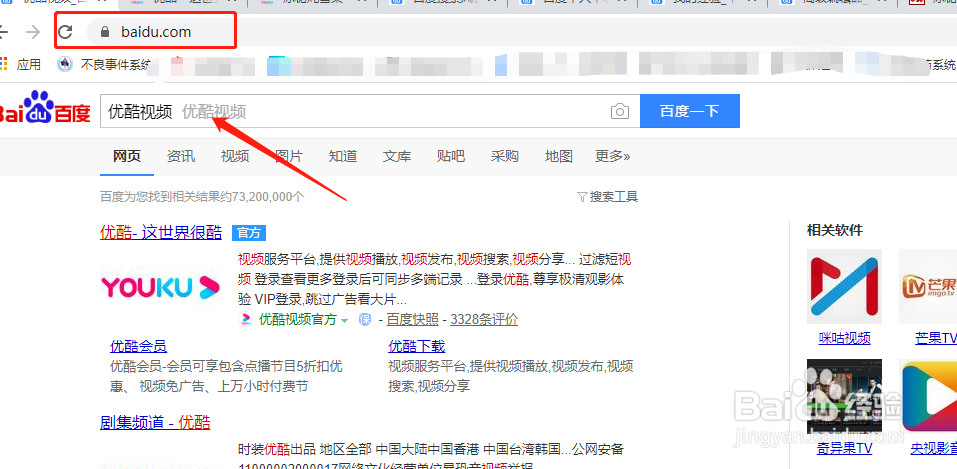Click the camera image search icon
Screen dimensions: 957x469
619,112
